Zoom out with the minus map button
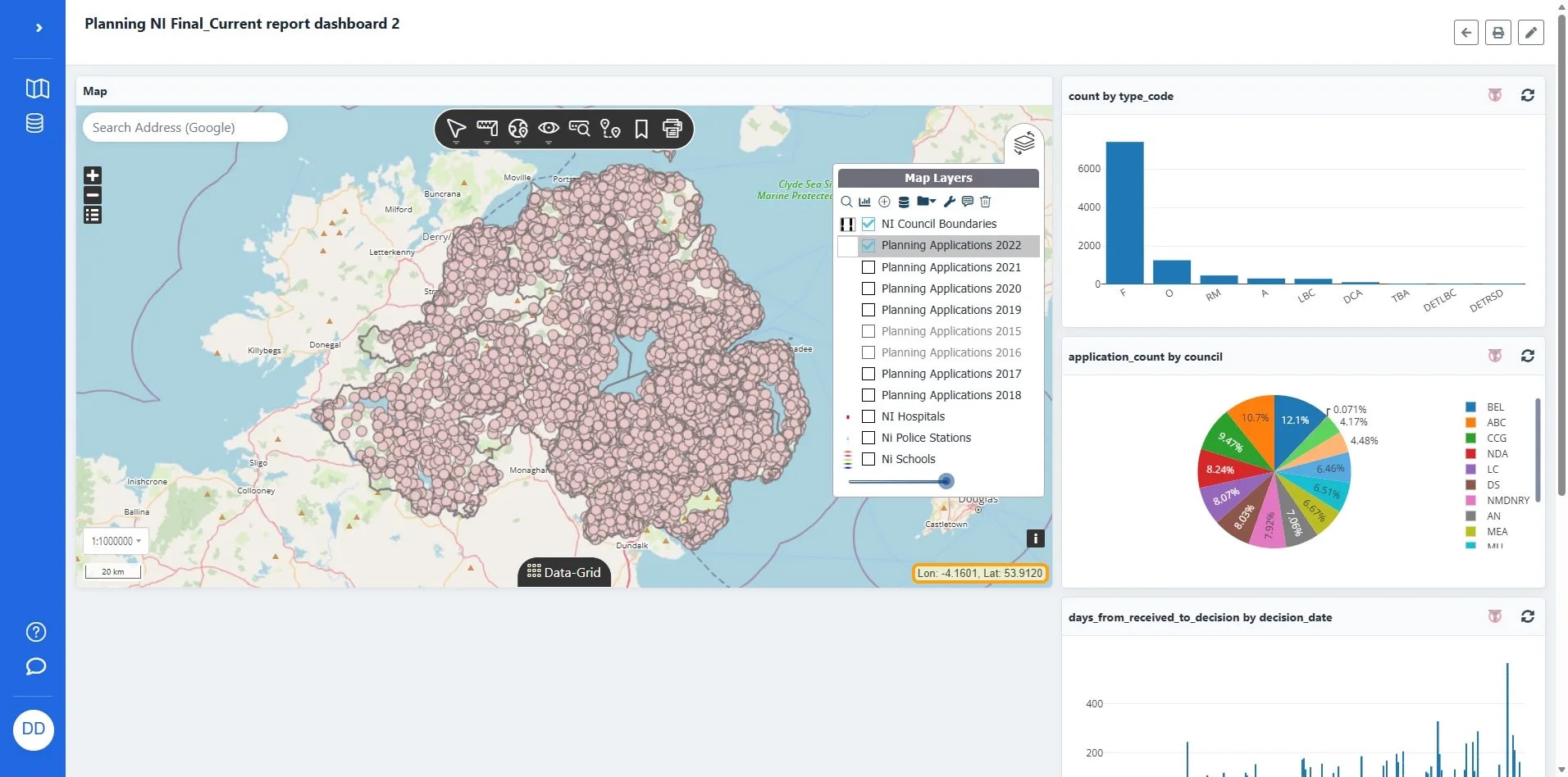The image size is (1568, 777). point(93,195)
